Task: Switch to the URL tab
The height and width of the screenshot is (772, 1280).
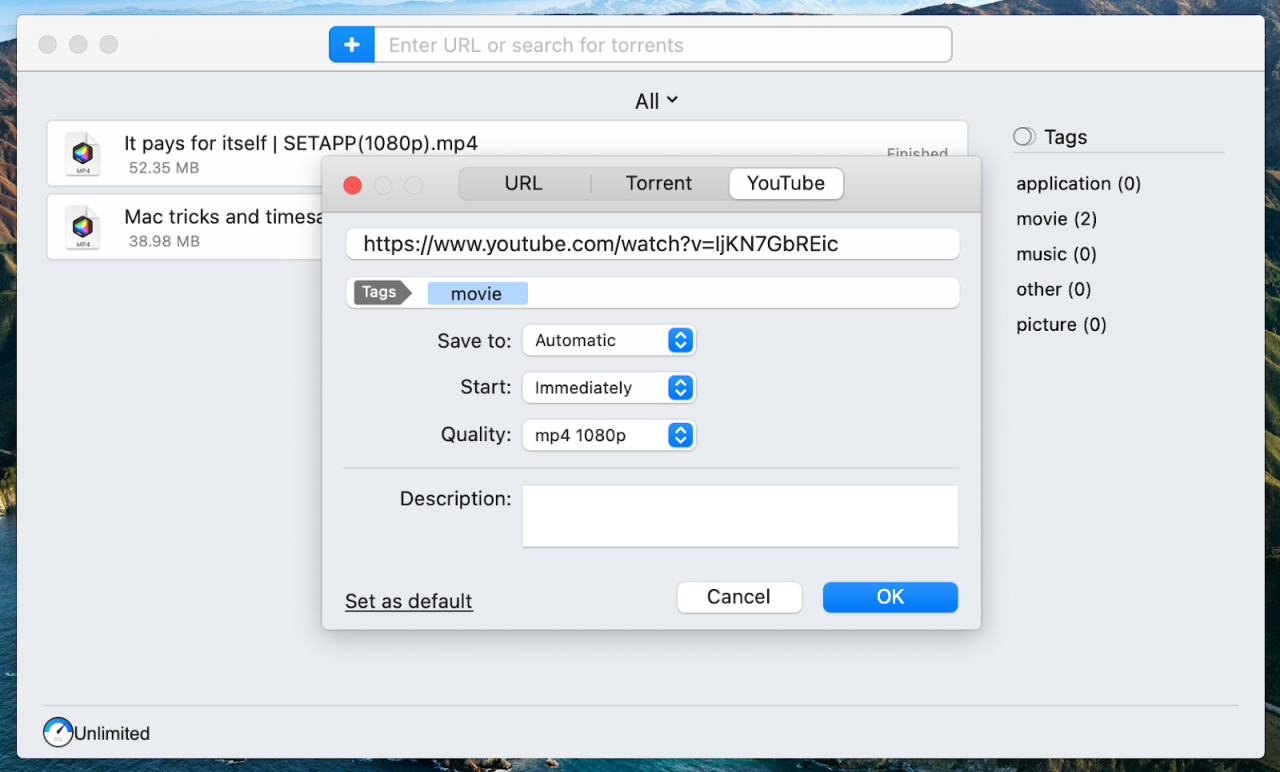Action: click(524, 183)
